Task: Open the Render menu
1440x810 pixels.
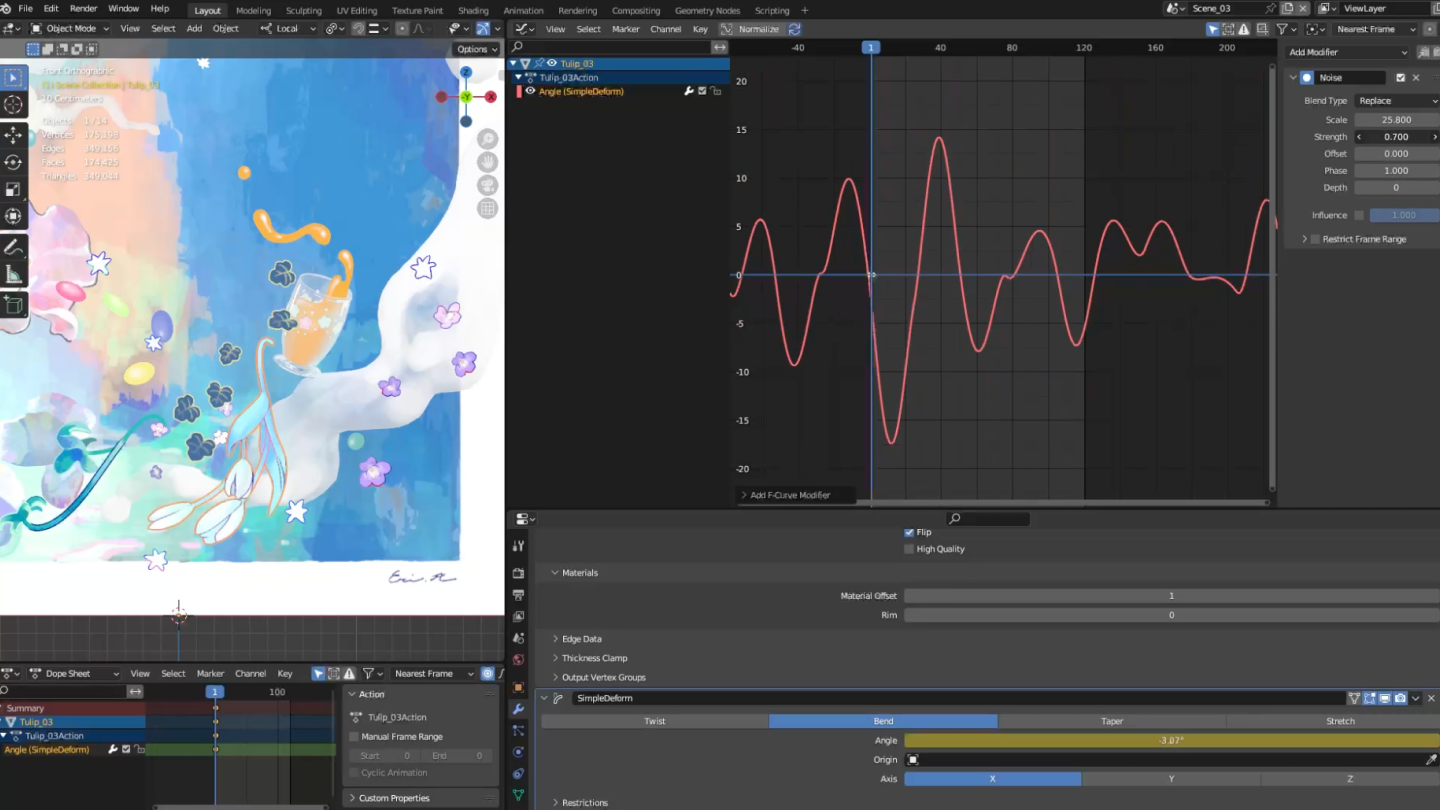Action: tap(83, 9)
